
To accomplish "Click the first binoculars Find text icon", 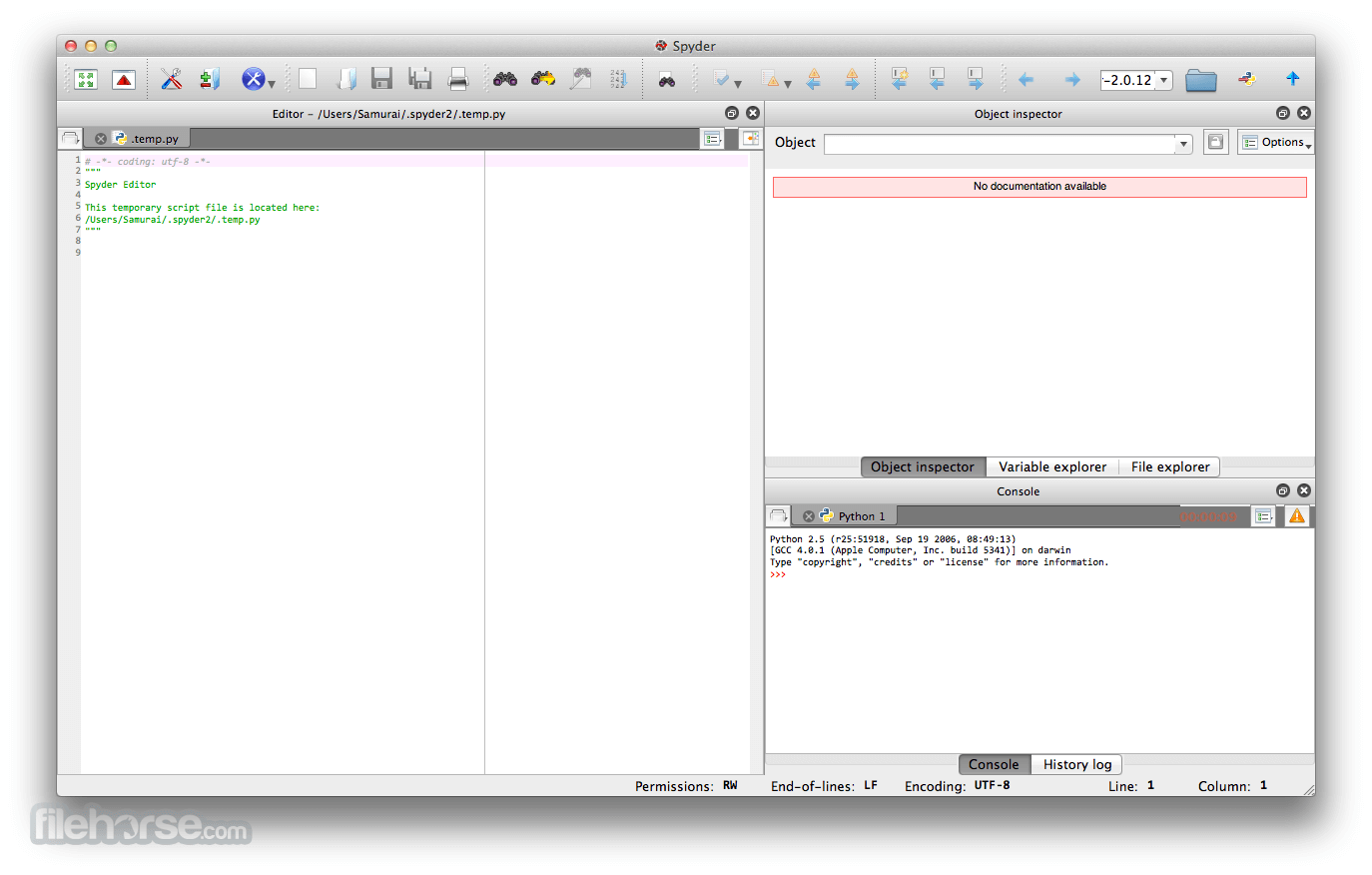I will point(505,79).
